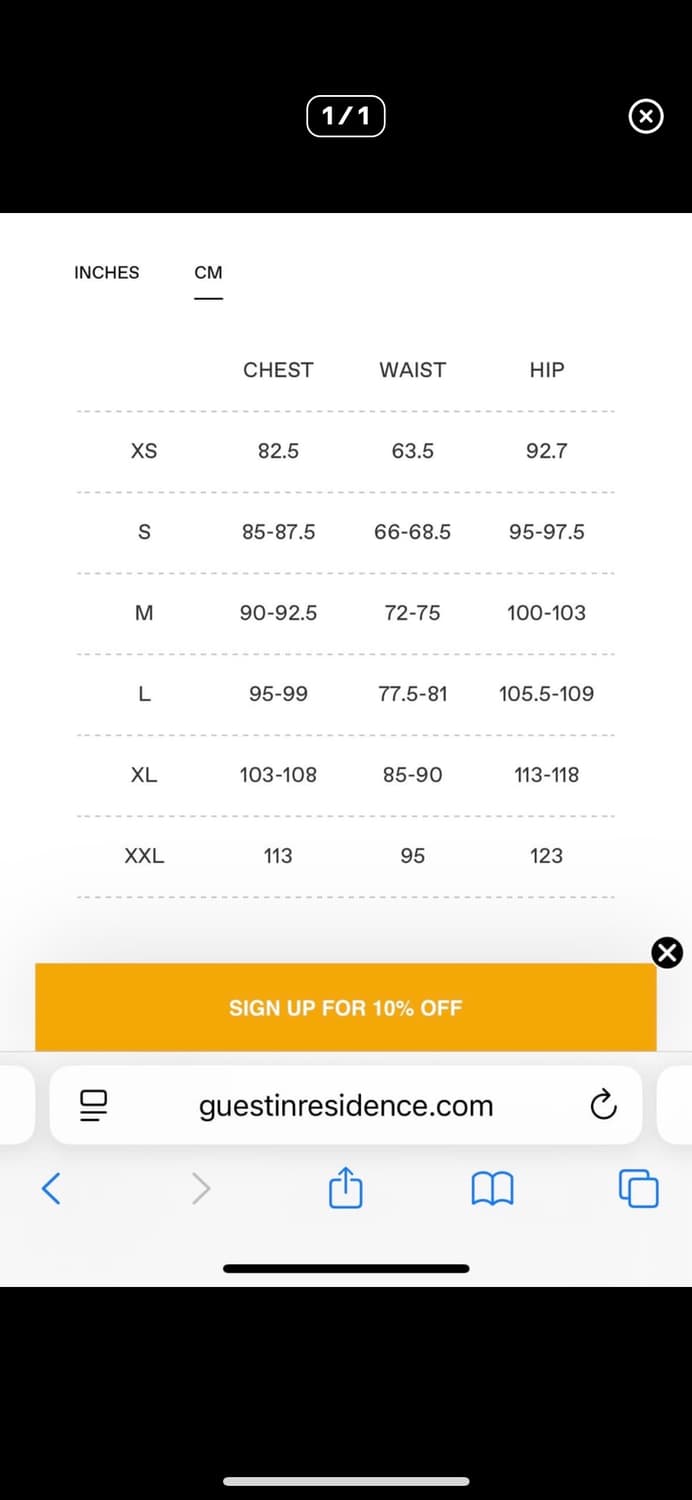692x1500 pixels.
Task: Tap the XXL size row label
Action: [x=144, y=856]
